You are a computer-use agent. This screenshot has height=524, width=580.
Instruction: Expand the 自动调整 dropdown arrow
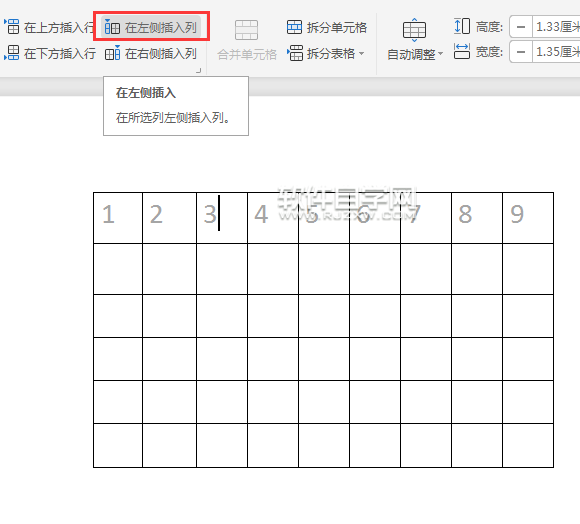click(440, 54)
